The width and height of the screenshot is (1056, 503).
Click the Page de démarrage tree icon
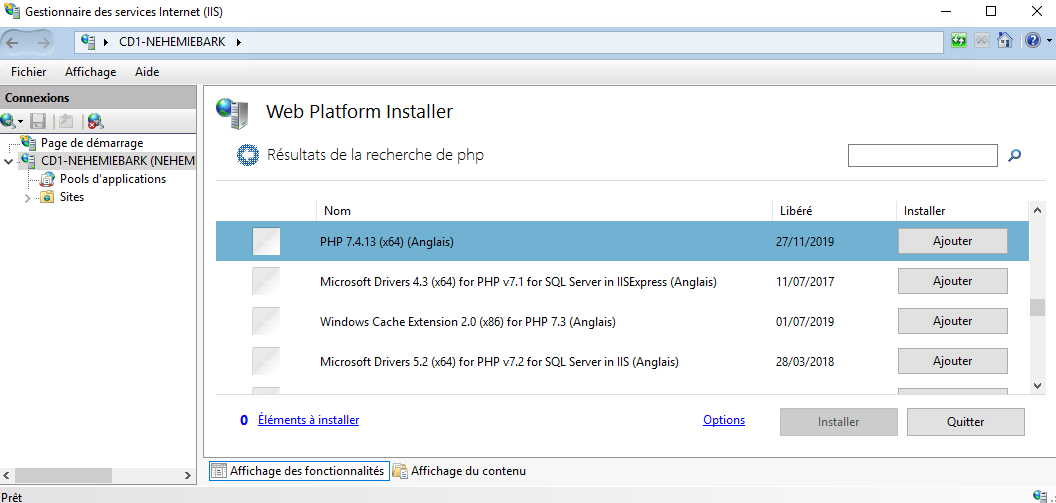pos(29,143)
